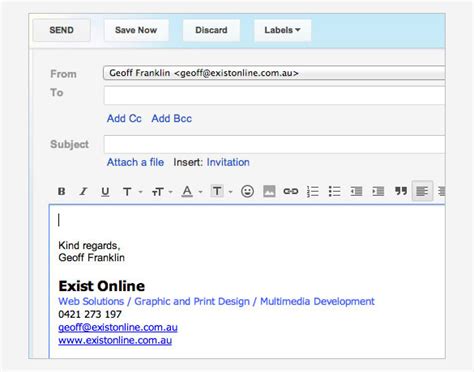474x372 pixels.
Task: Expand the text color dropdown arrow
Action: click(200, 192)
